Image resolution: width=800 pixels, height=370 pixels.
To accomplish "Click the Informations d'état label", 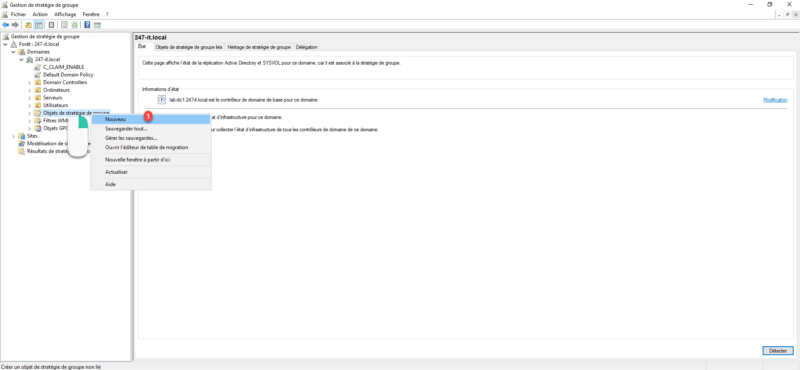I will coord(161,89).
